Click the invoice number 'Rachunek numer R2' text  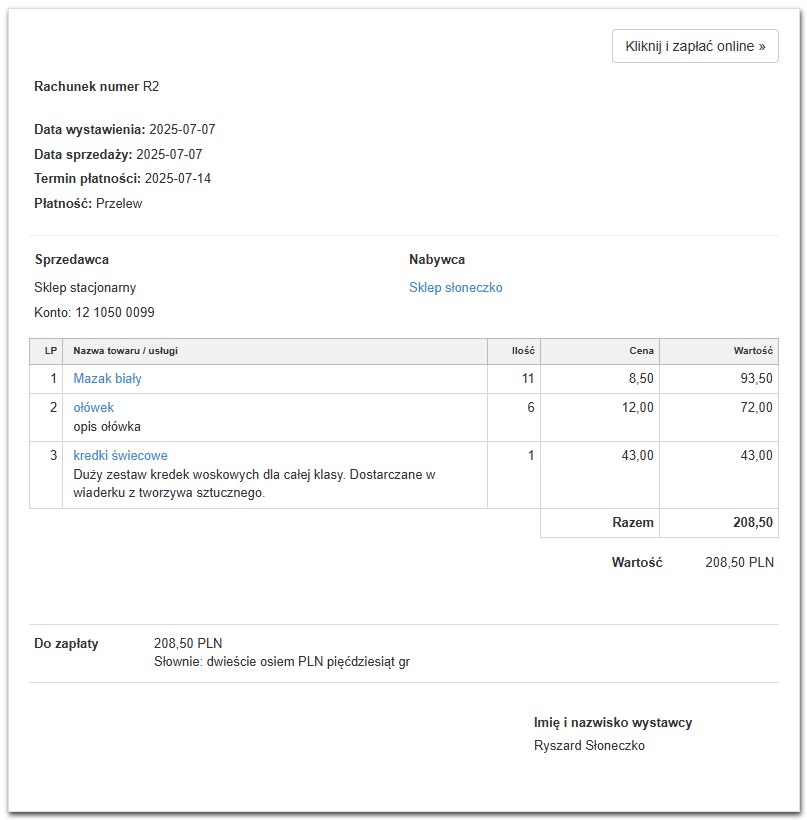[x=96, y=87]
